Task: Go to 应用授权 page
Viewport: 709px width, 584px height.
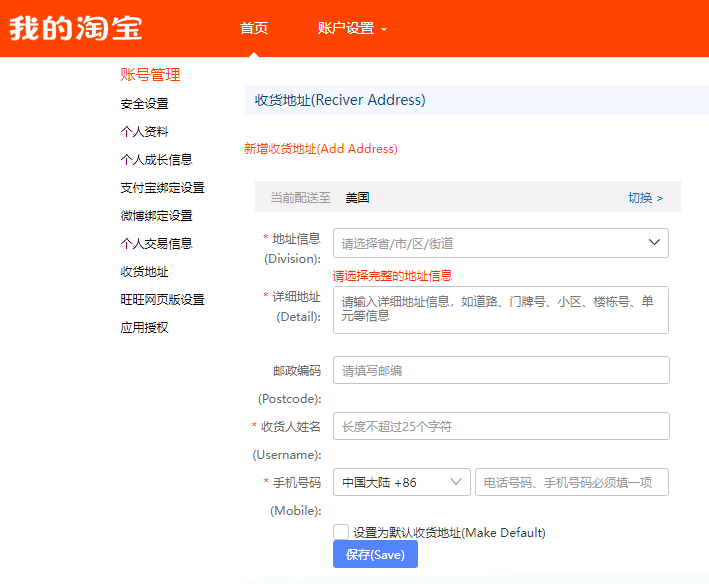Action: click(144, 328)
